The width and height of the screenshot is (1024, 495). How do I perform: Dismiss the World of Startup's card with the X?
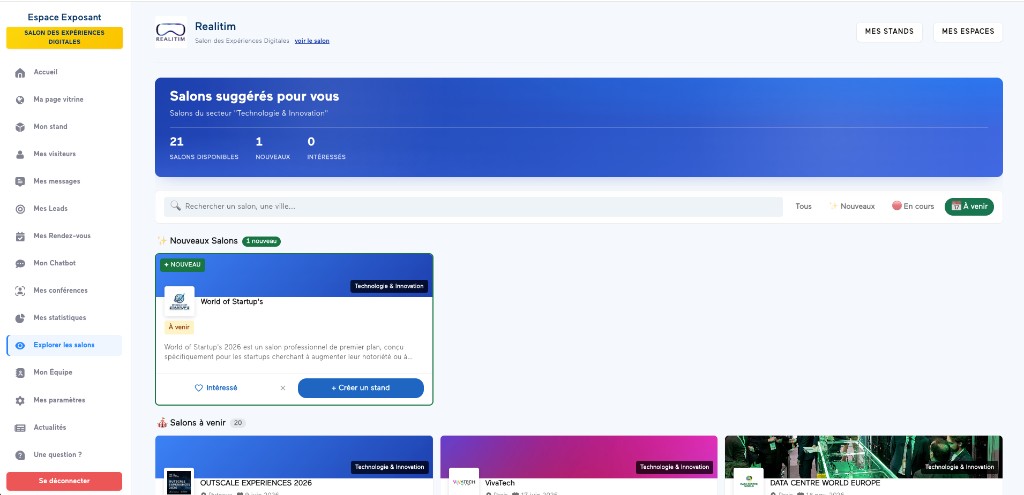click(x=283, y=388)
